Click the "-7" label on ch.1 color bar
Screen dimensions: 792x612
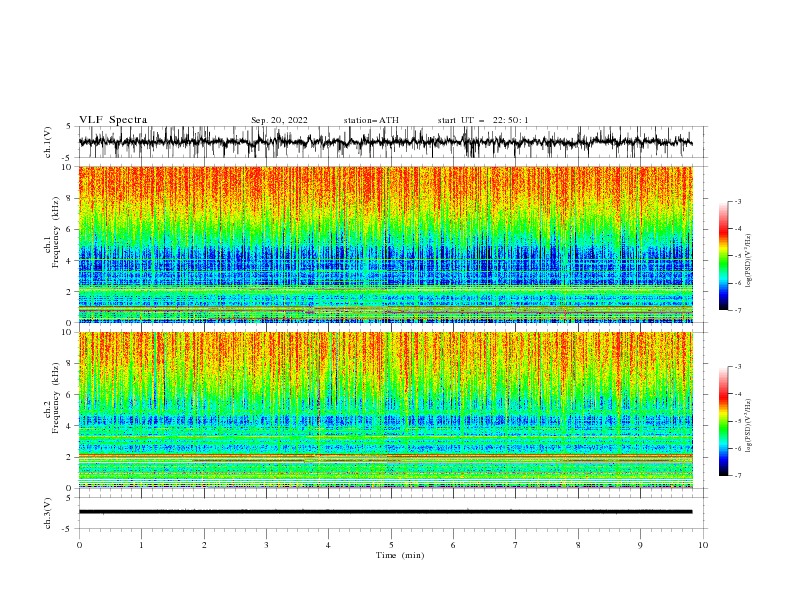(737, 310)
